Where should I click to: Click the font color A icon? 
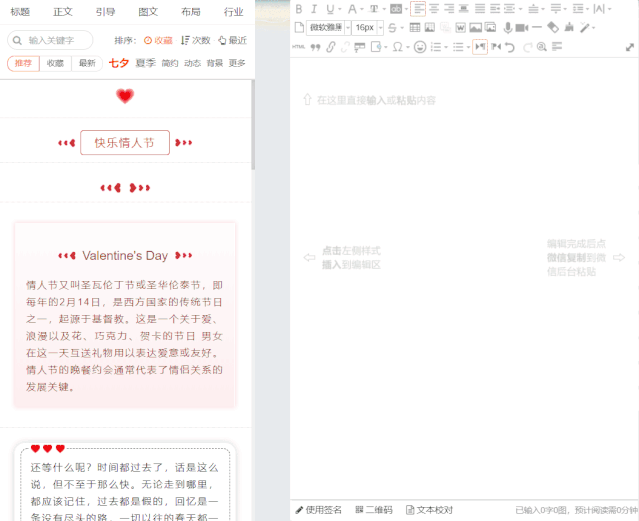point(352,9)
